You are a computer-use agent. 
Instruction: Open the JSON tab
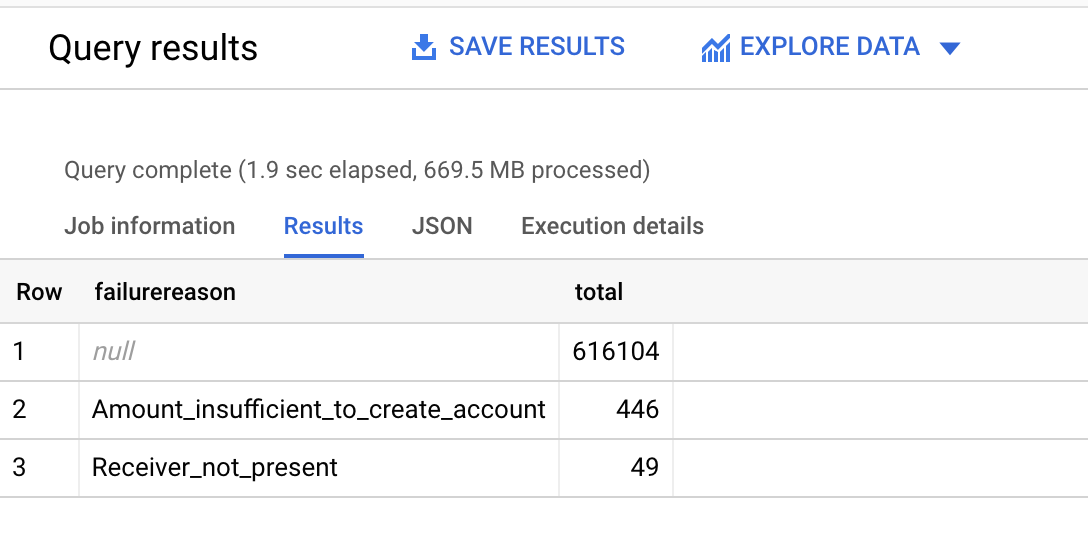tap(442, 226)
